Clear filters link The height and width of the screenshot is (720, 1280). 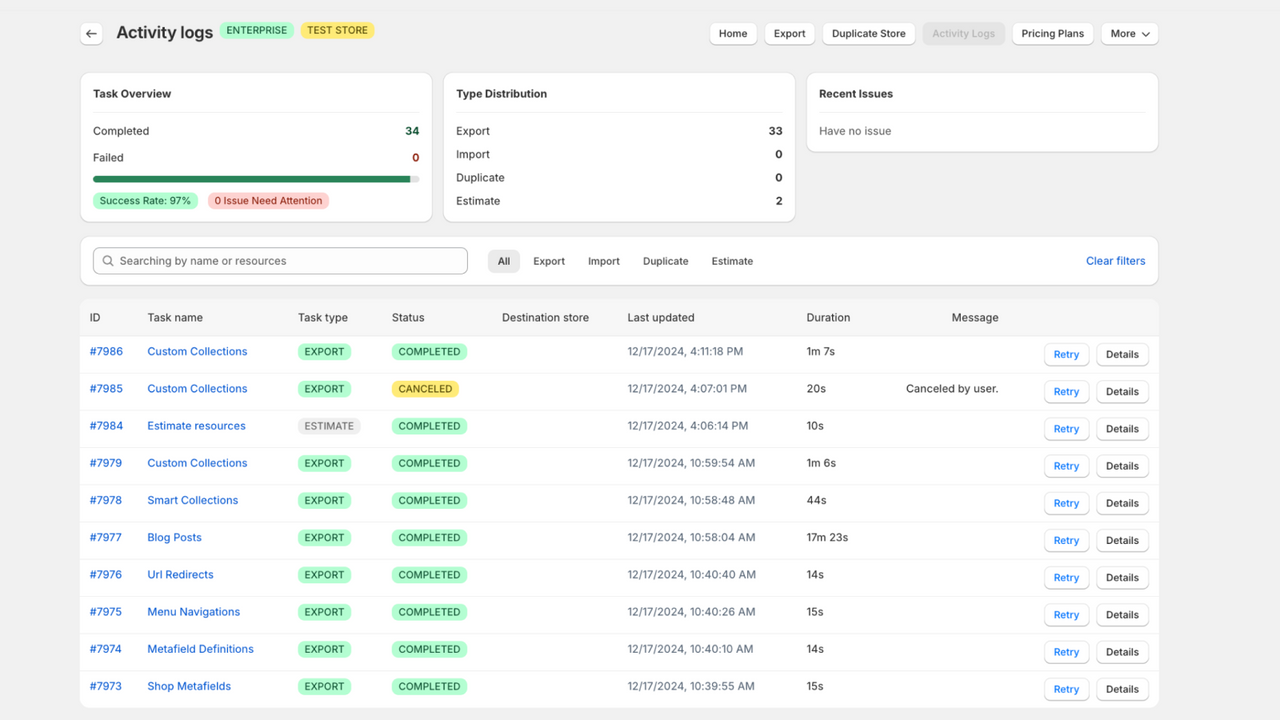tap(1116, 261)
